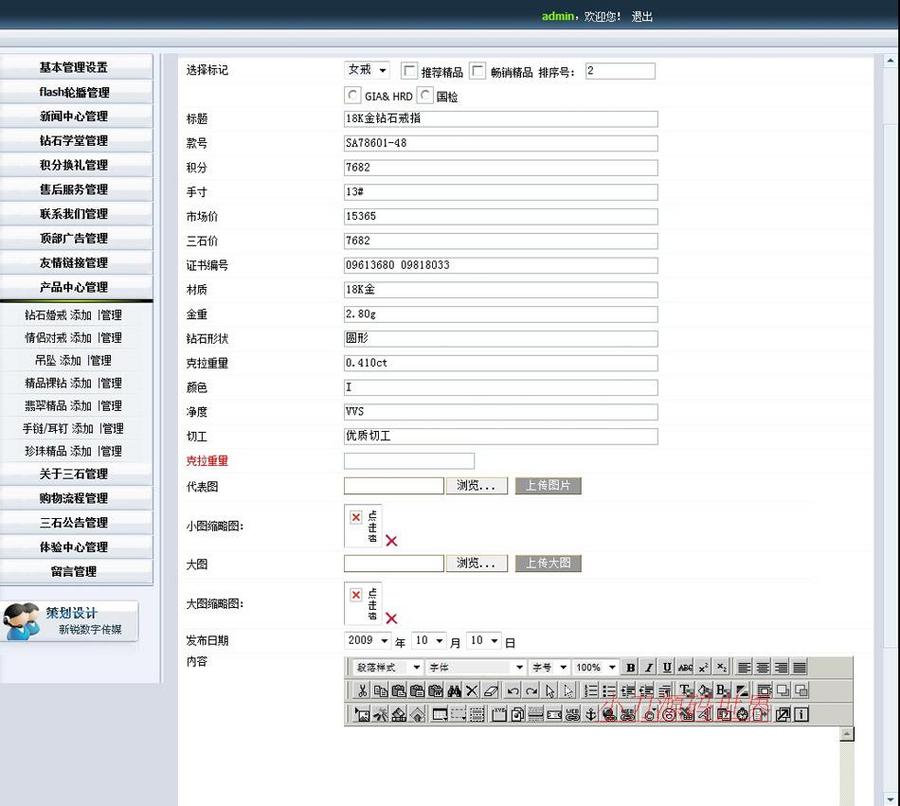Viewport: 900px width, 806px height.
Task: Open the zoom percentage dropdown showing 100%
Action: [x=595, y=667]
